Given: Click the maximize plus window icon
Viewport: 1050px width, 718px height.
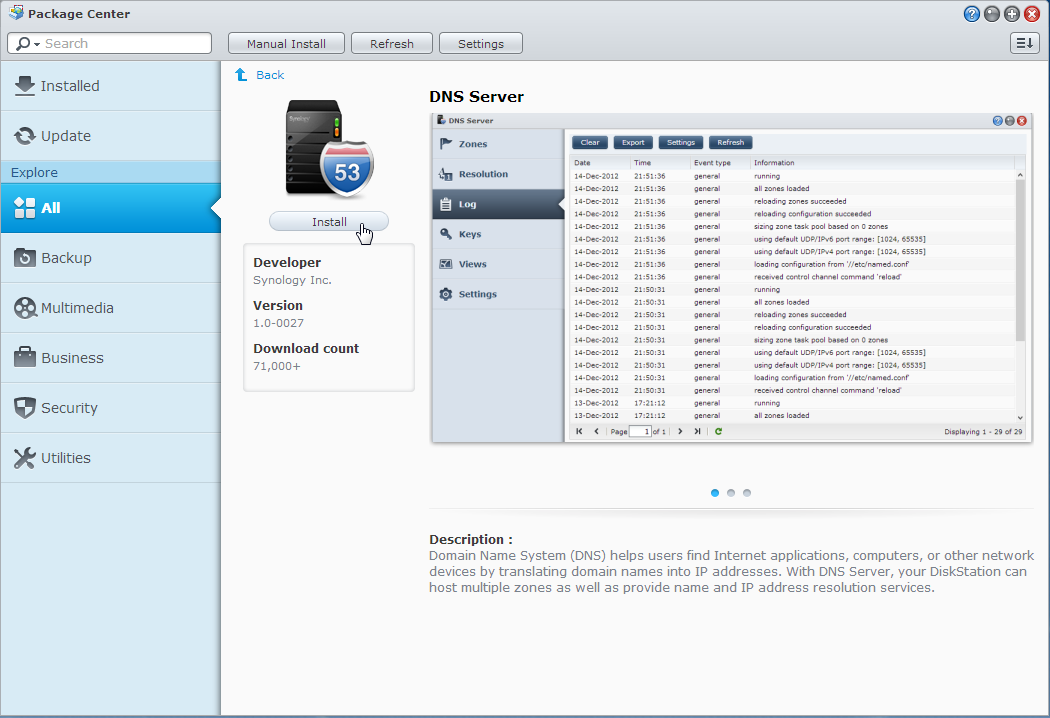Looking at the screenshot, I should pos(1012,14).
